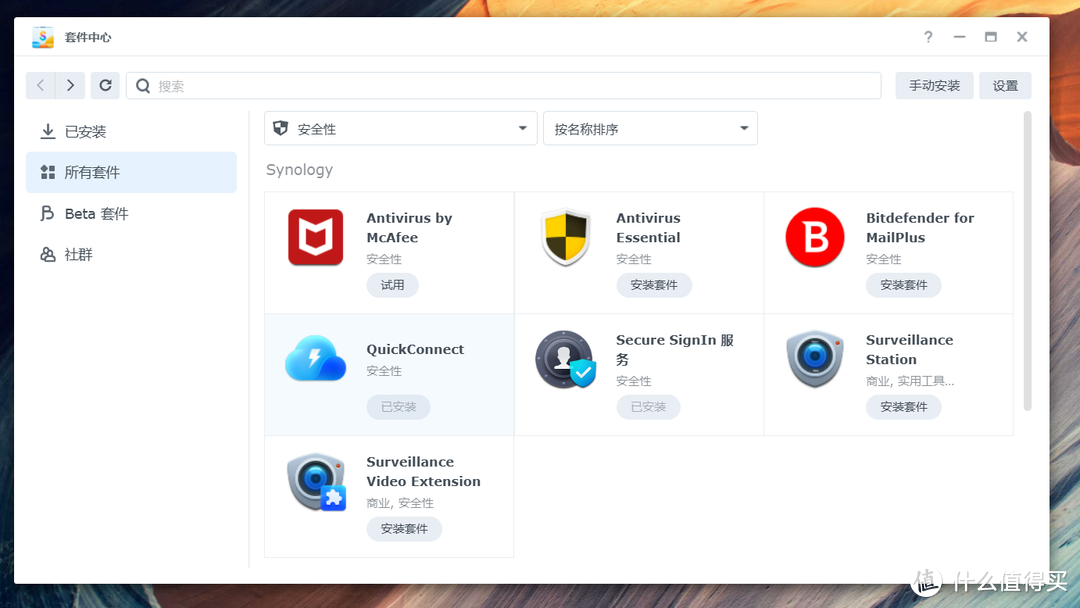Image resolution: width=1080 pixels, height=608 pixels.
Task: Click 已安装 button under Secure SignIn
Action: pyautogui.click(x=648, y=407)
